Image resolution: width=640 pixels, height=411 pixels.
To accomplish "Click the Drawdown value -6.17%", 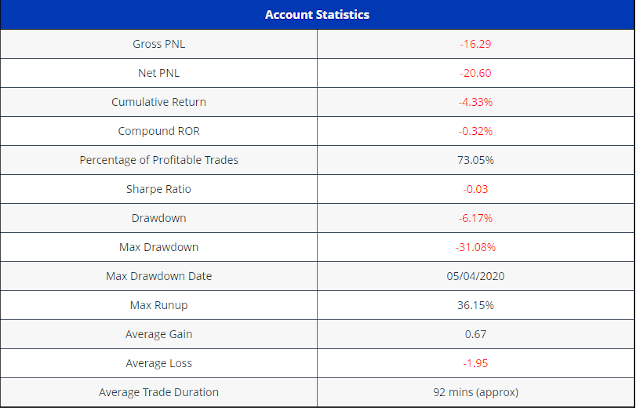I will click(x=475, y=218).
